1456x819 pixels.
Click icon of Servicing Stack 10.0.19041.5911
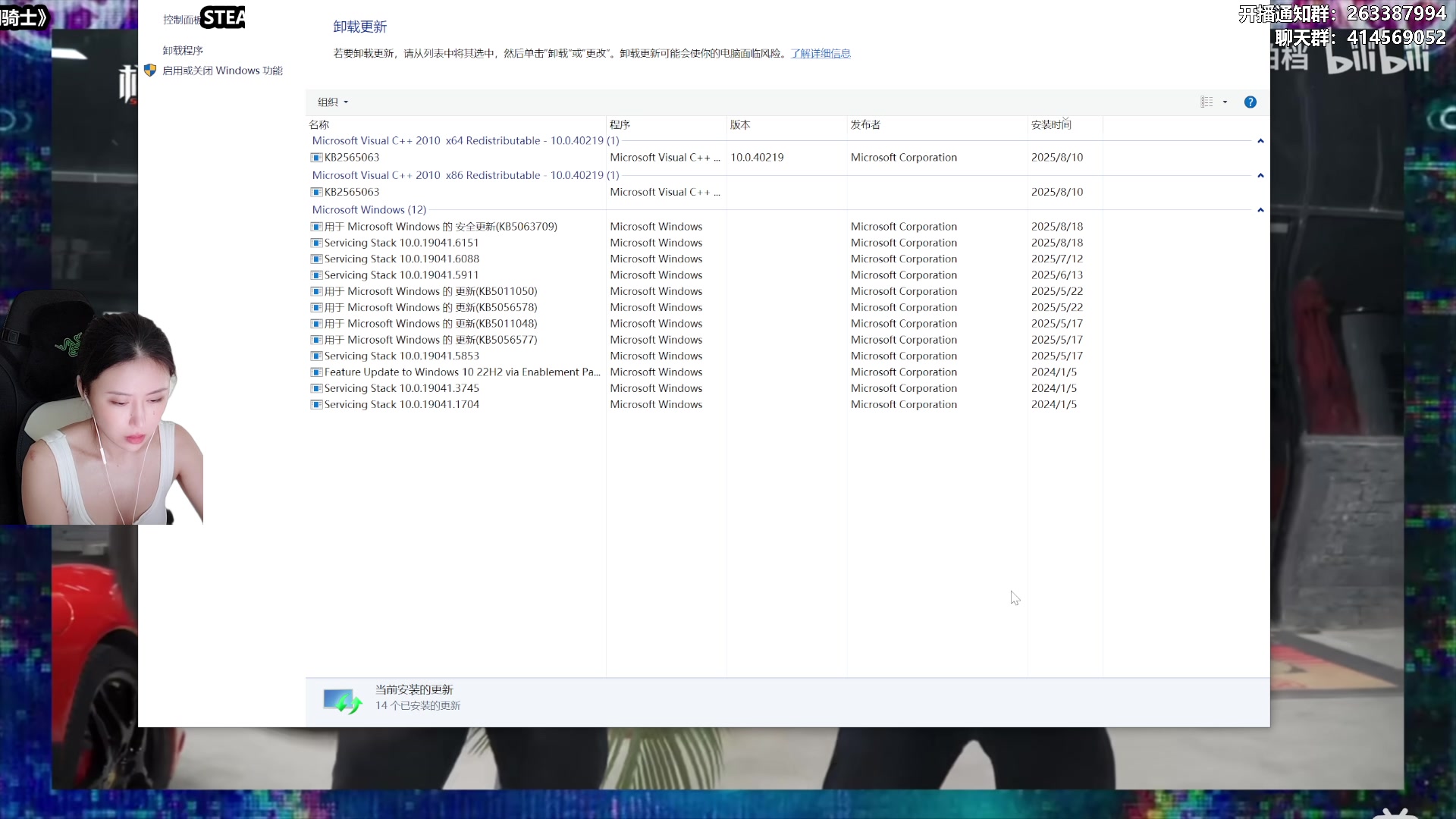(x=316, y=275)
